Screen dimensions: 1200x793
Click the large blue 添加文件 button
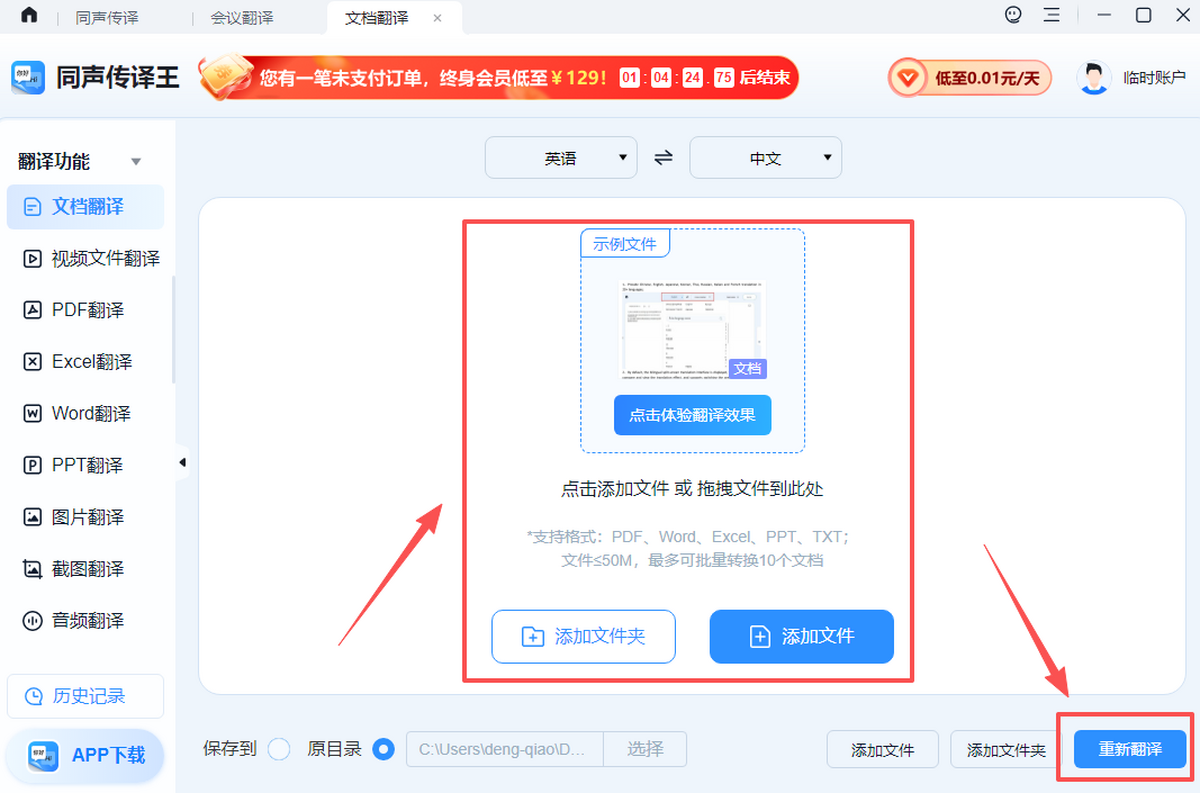click(802, 636)
